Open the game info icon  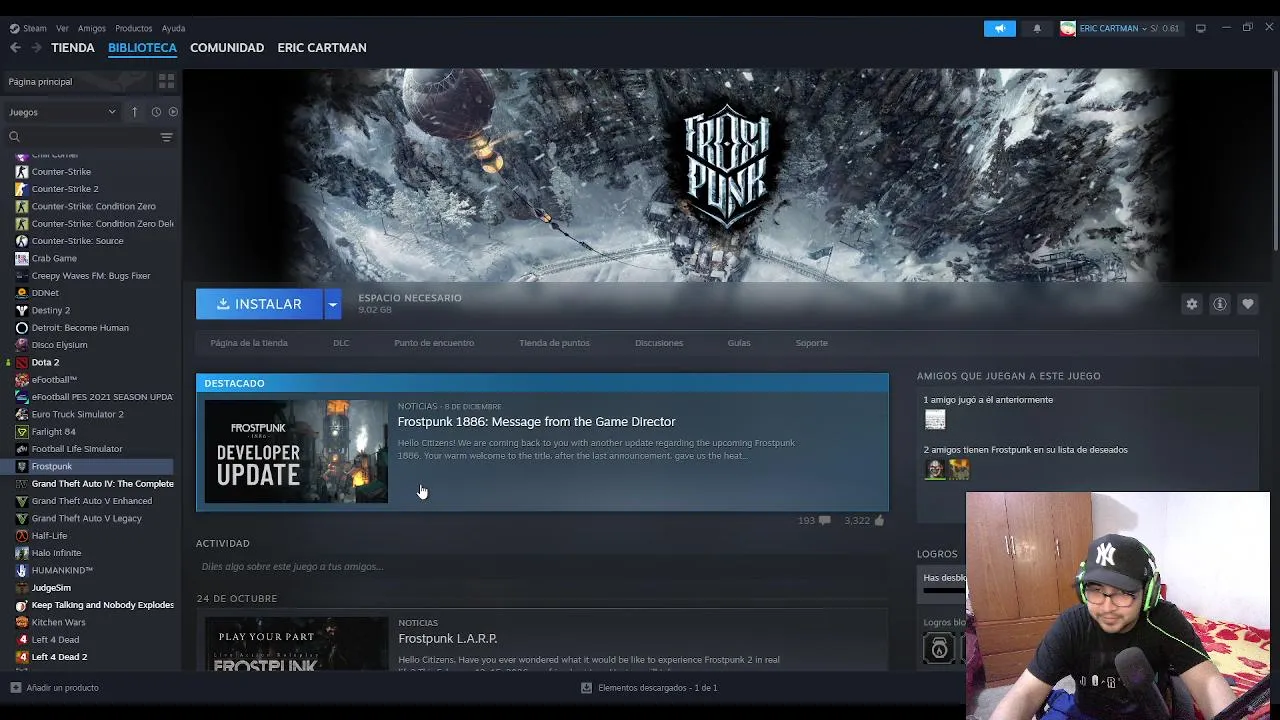point(1220,304)
